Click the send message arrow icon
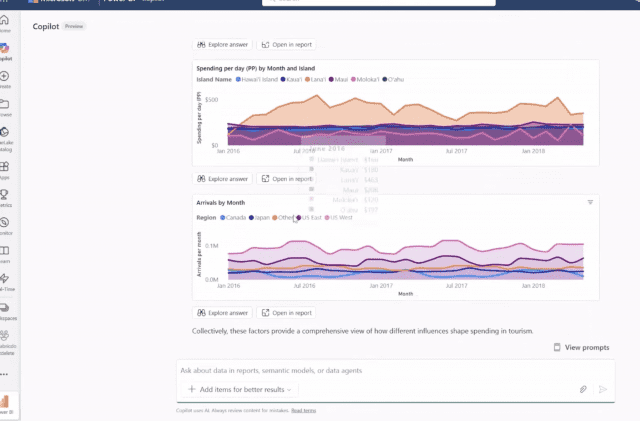Image resolution: width=640 pixels, height=421 pixels. pos(603,390)
